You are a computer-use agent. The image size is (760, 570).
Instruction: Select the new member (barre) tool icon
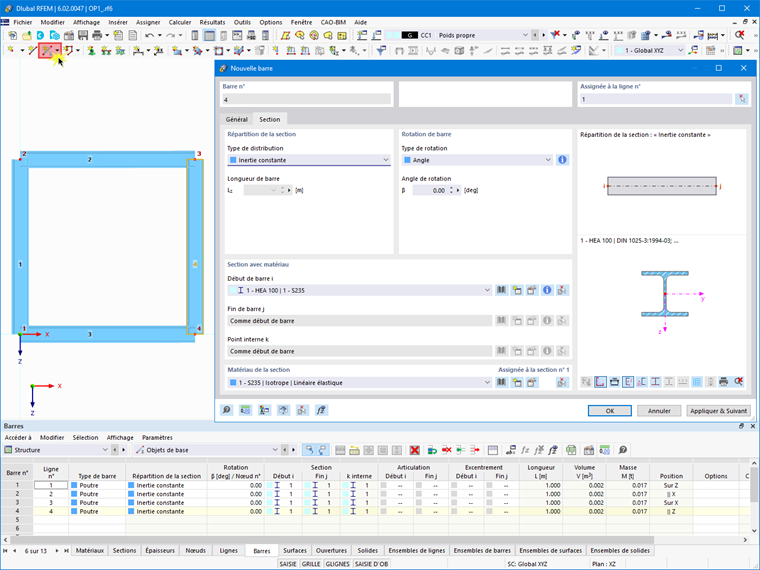point(47,50)
